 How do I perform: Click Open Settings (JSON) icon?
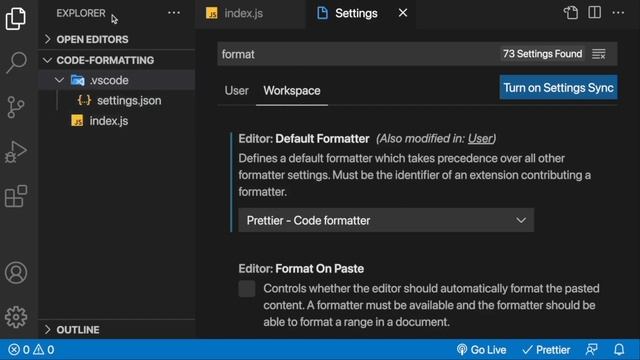[x=571, y=13]
